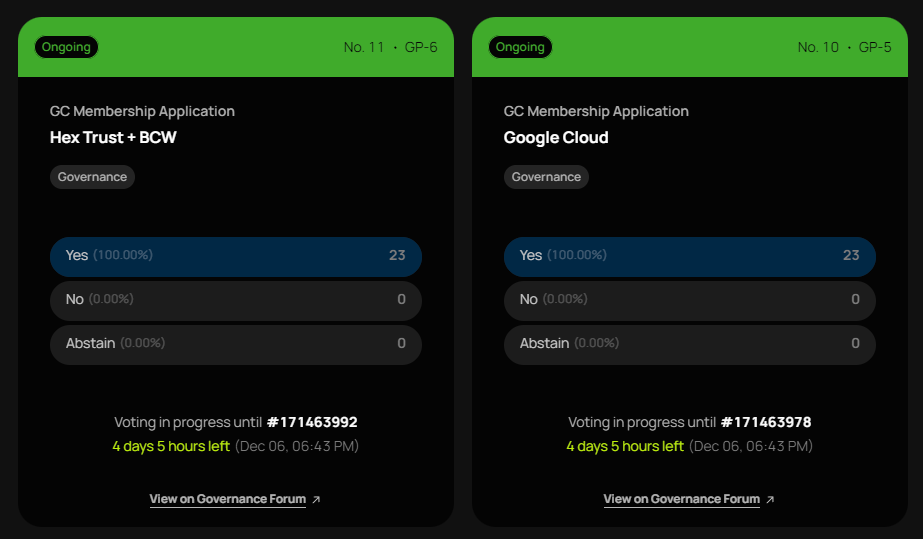Viewport: 923px width, 539px height.
Task: Select the Governance tag on Hex Trust card
Action: [92, 177]
